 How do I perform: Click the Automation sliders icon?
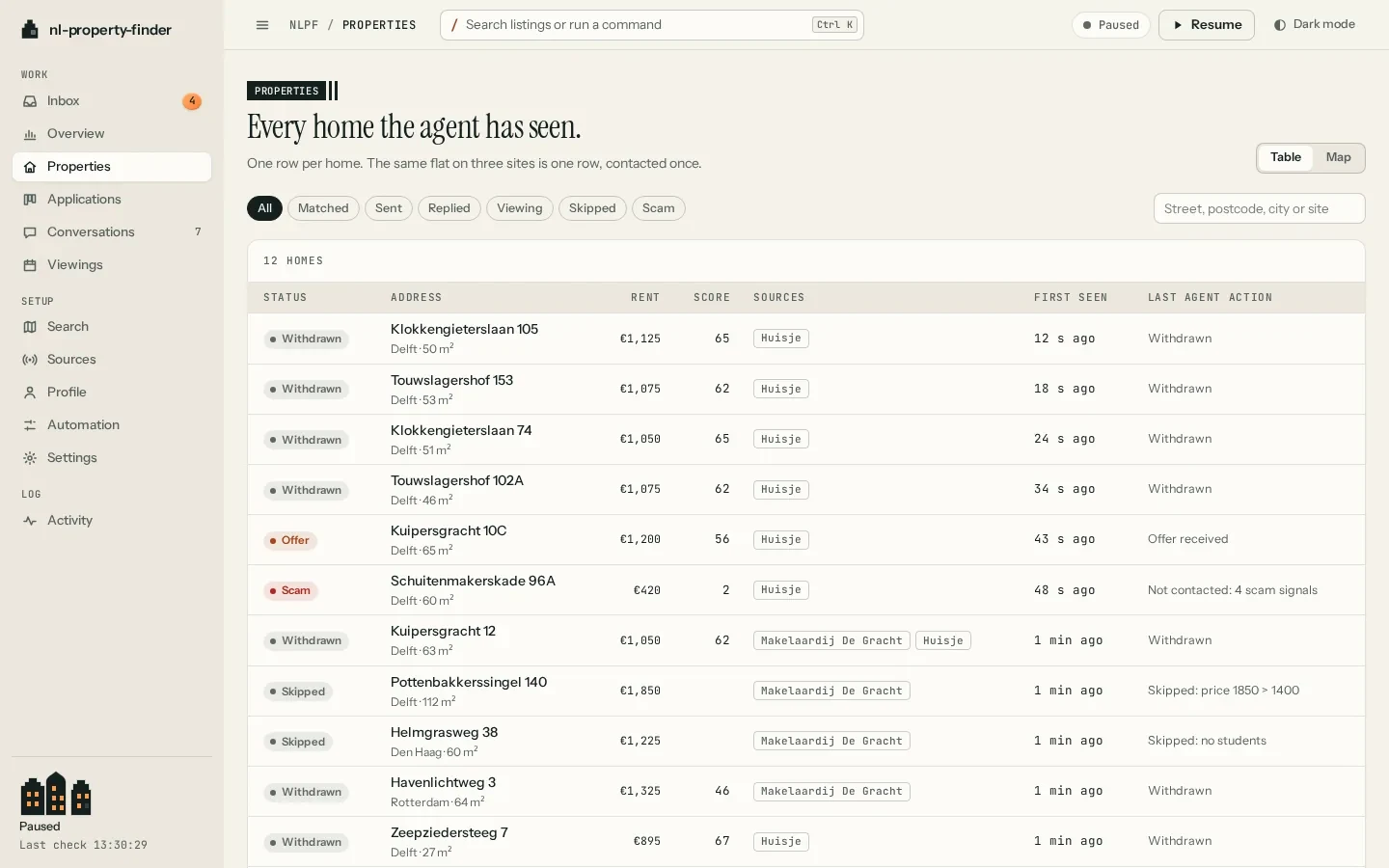pyautogui.click(x=30, y=425)
